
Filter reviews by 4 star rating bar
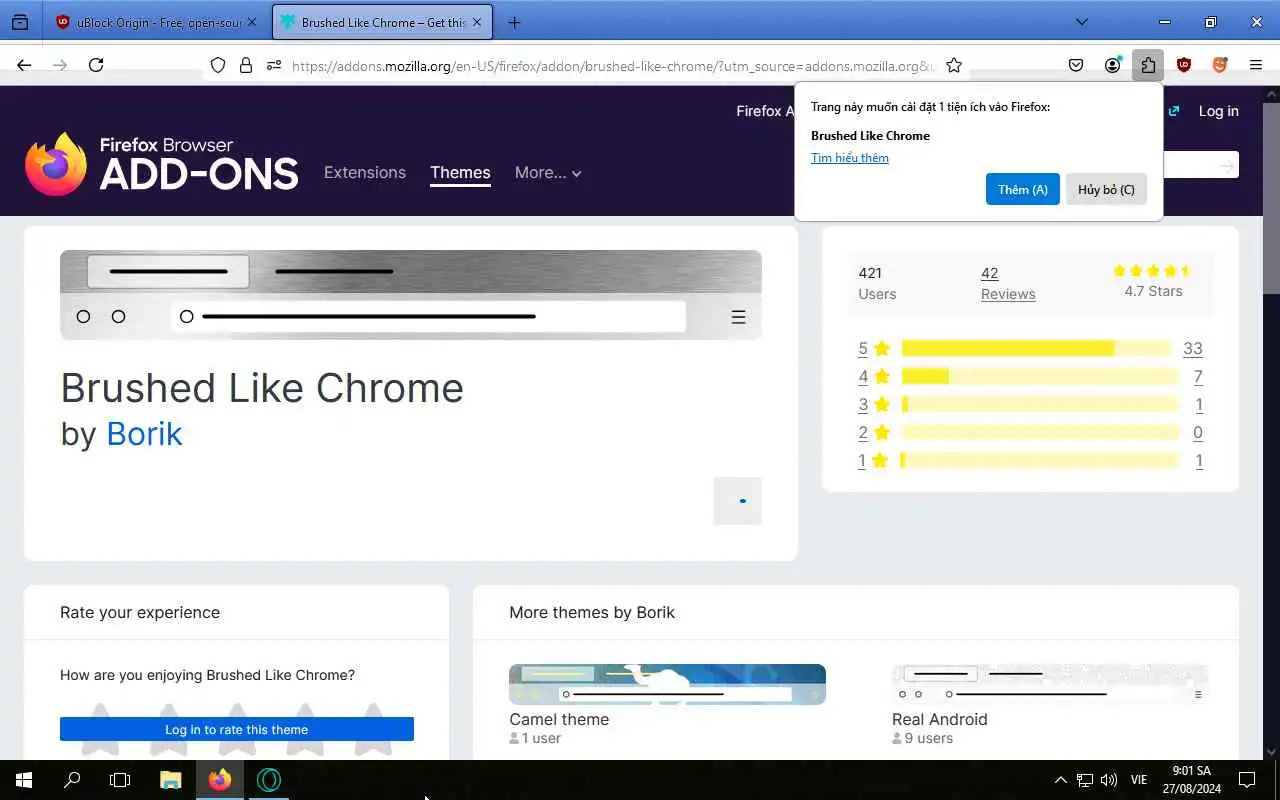1040,376
